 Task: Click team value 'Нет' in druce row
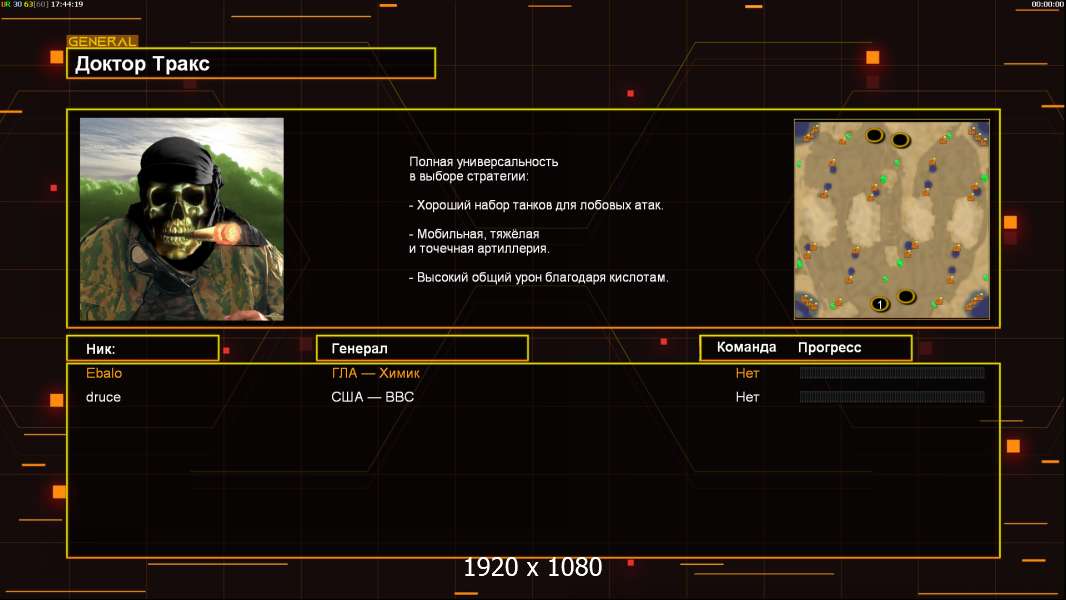pos(747,397)
